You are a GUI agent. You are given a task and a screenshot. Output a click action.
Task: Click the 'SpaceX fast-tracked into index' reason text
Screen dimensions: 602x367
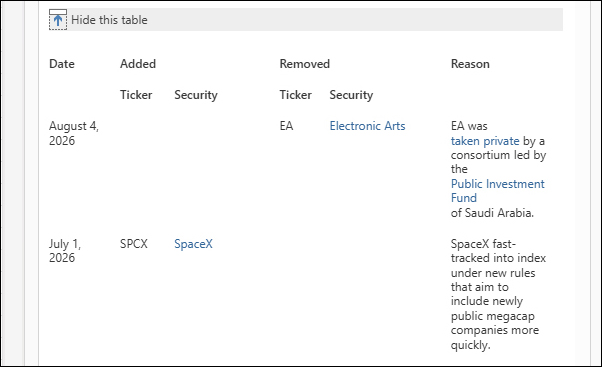coord(498,251)
